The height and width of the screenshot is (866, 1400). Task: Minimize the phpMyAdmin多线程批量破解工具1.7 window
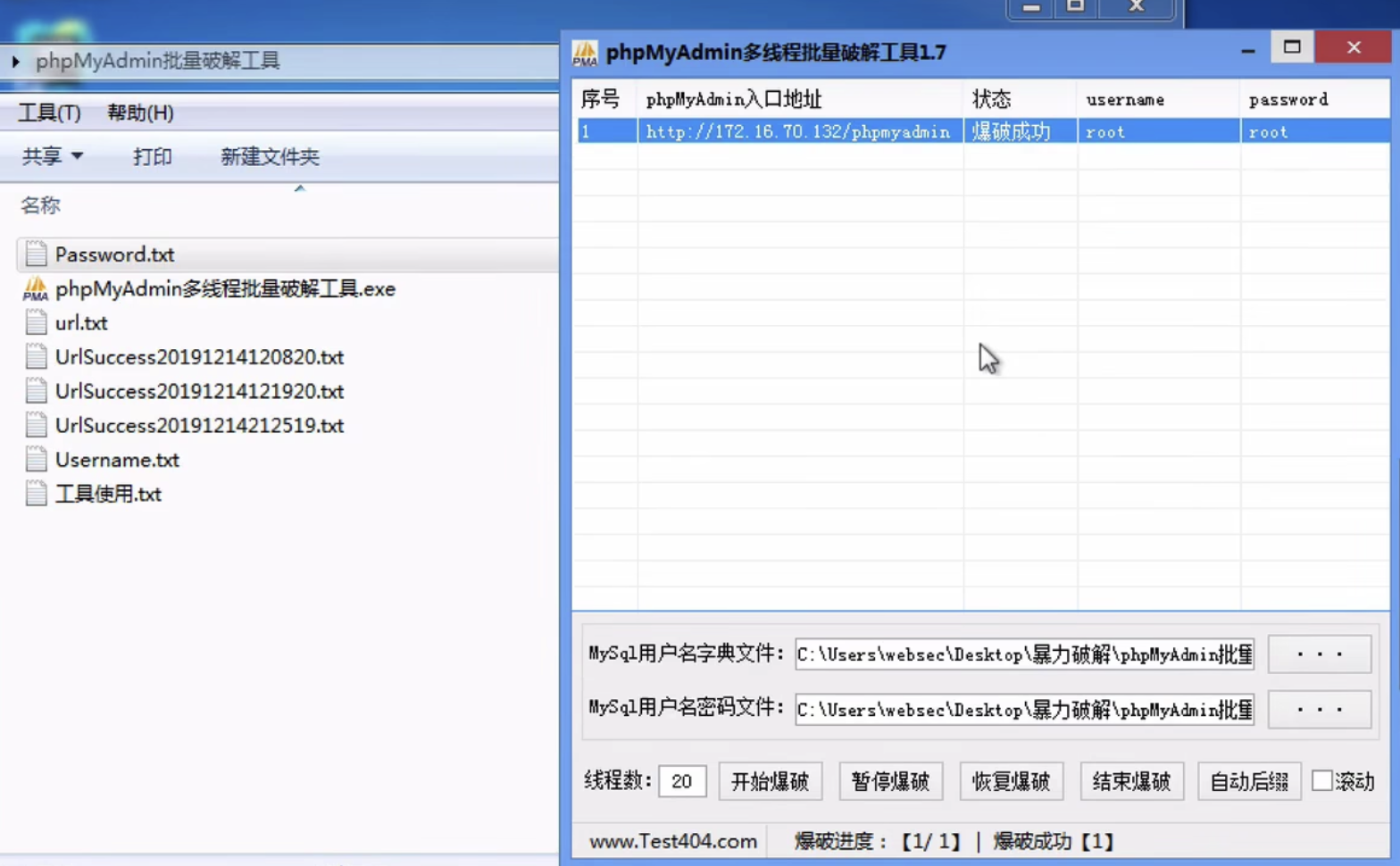point(1247,50)
